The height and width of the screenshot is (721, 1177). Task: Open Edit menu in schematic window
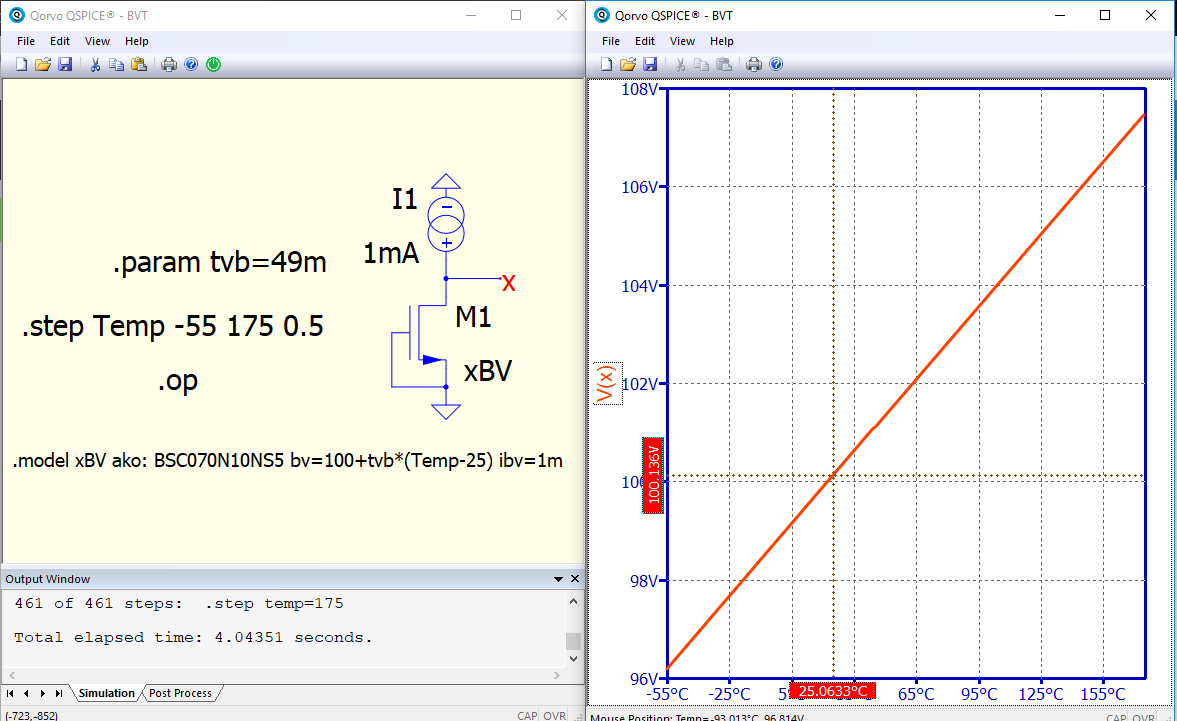[x=59, y=41]
